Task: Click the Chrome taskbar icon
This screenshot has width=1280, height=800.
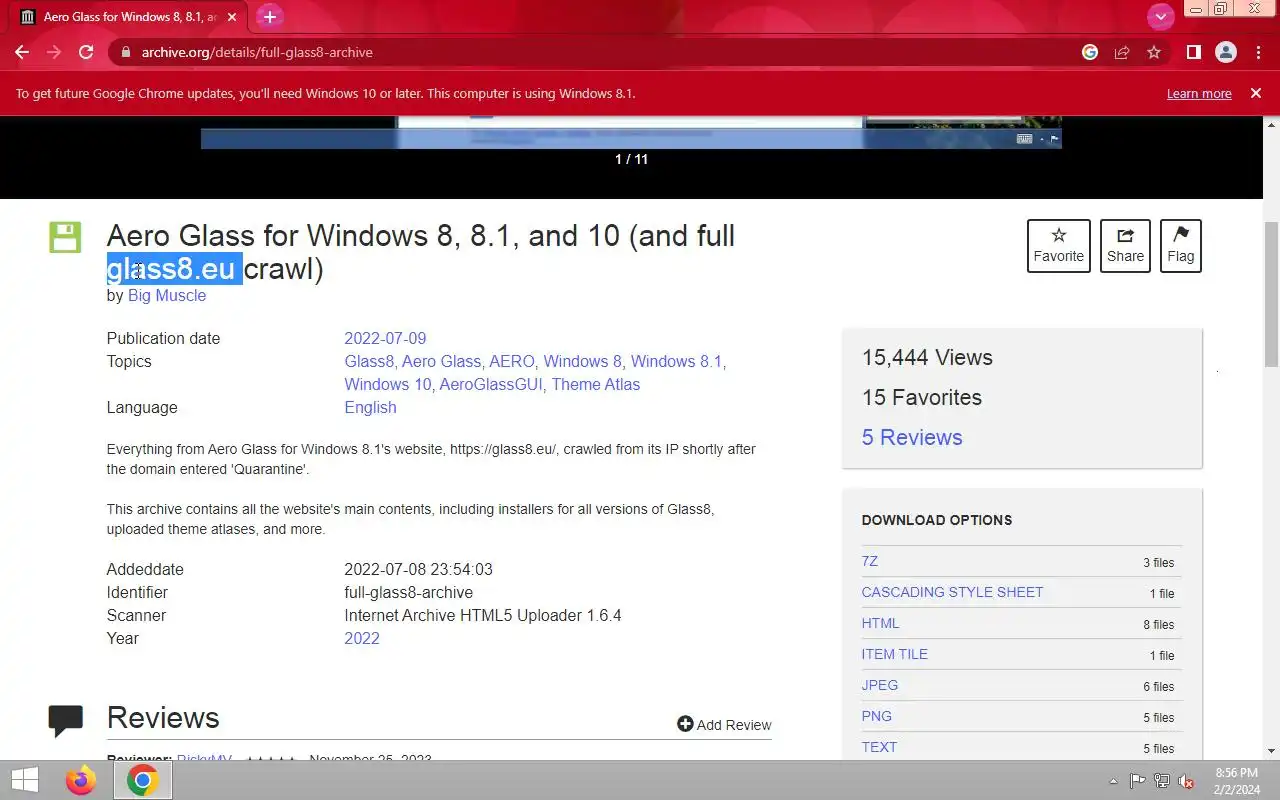Action: point(142,780)
